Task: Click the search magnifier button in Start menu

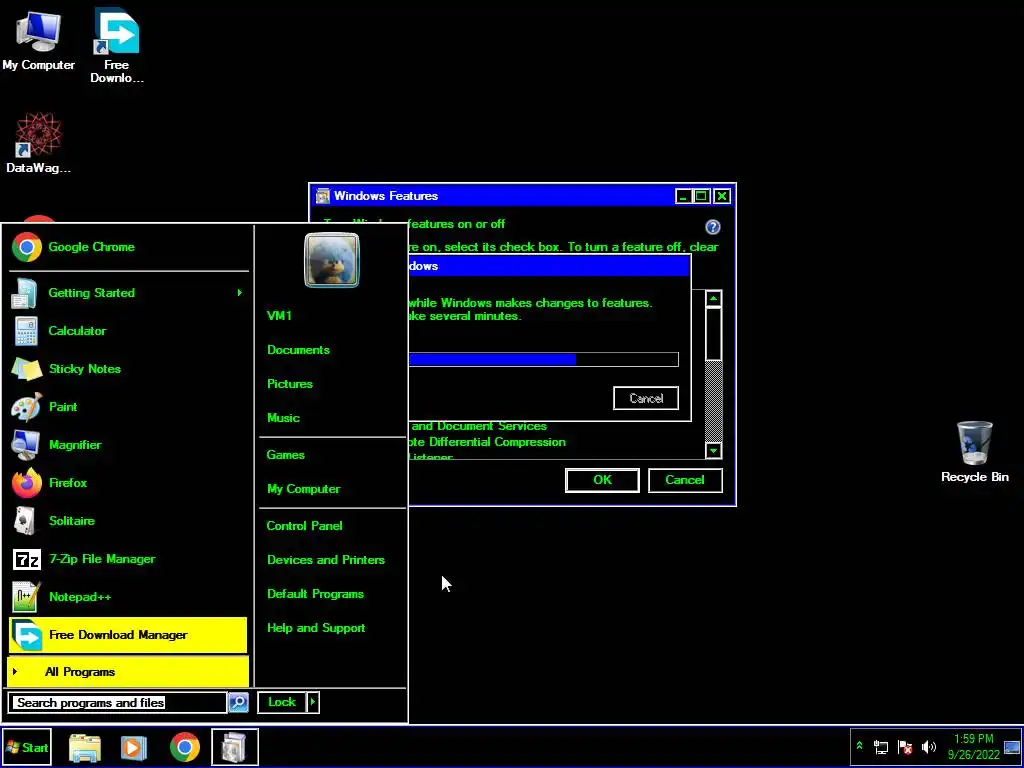Action: tap(238, 702)
